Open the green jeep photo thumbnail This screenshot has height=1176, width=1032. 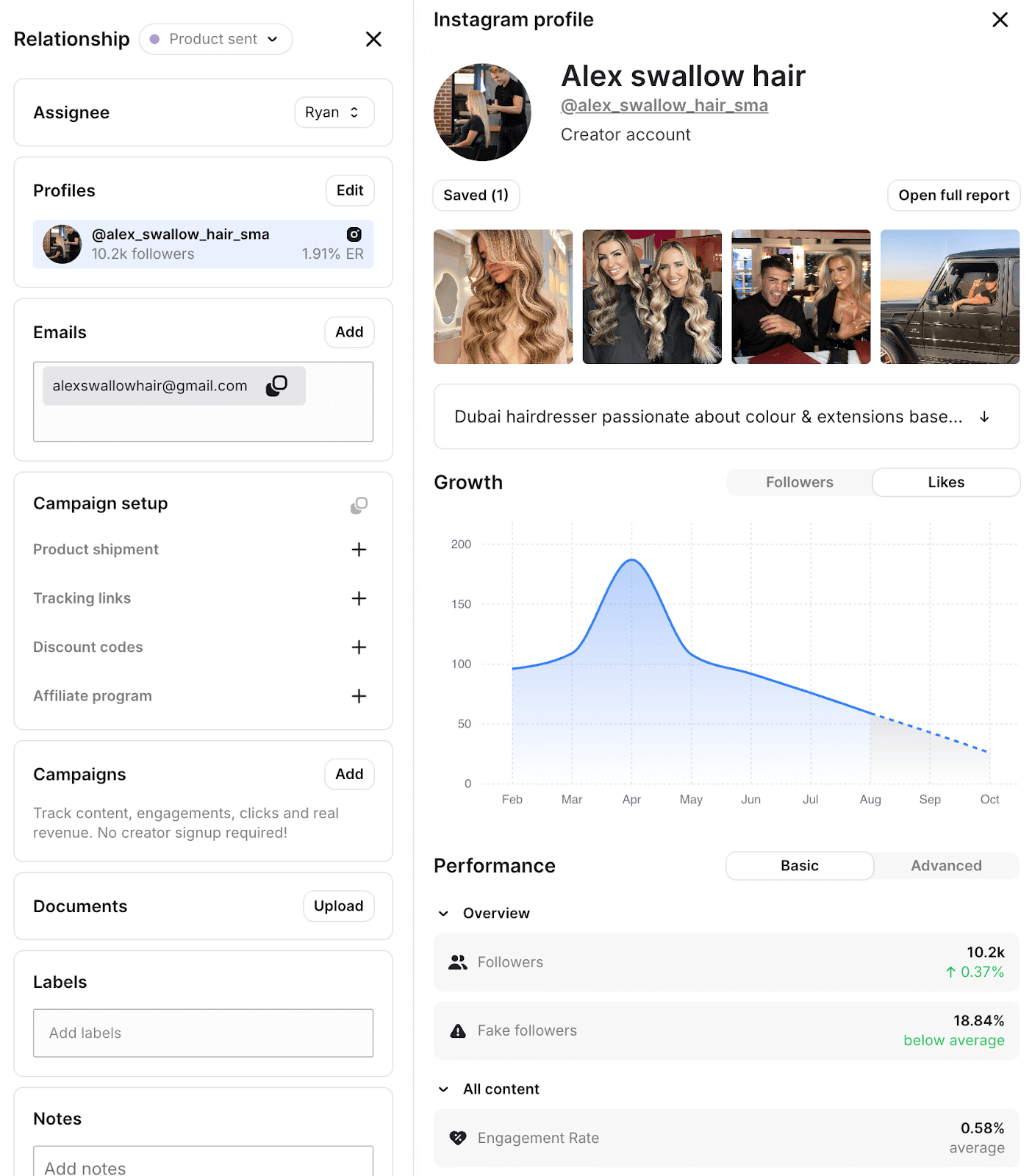tap(950, 297)
